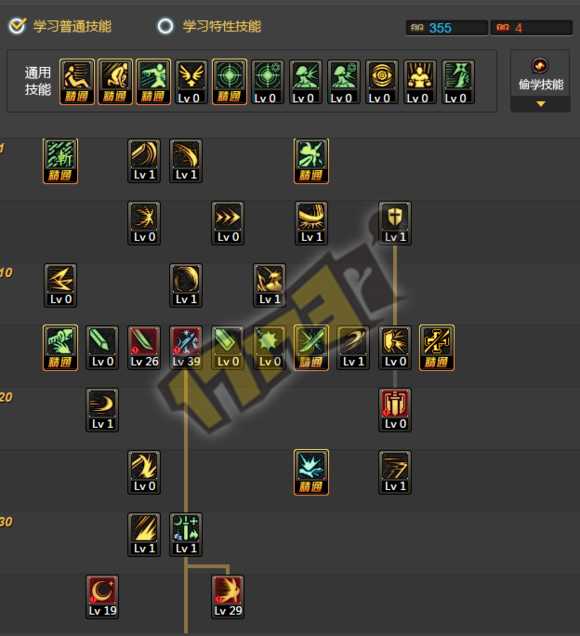
Task: Open the 偷学技能 panel
Action: click(x=540, y=75)
